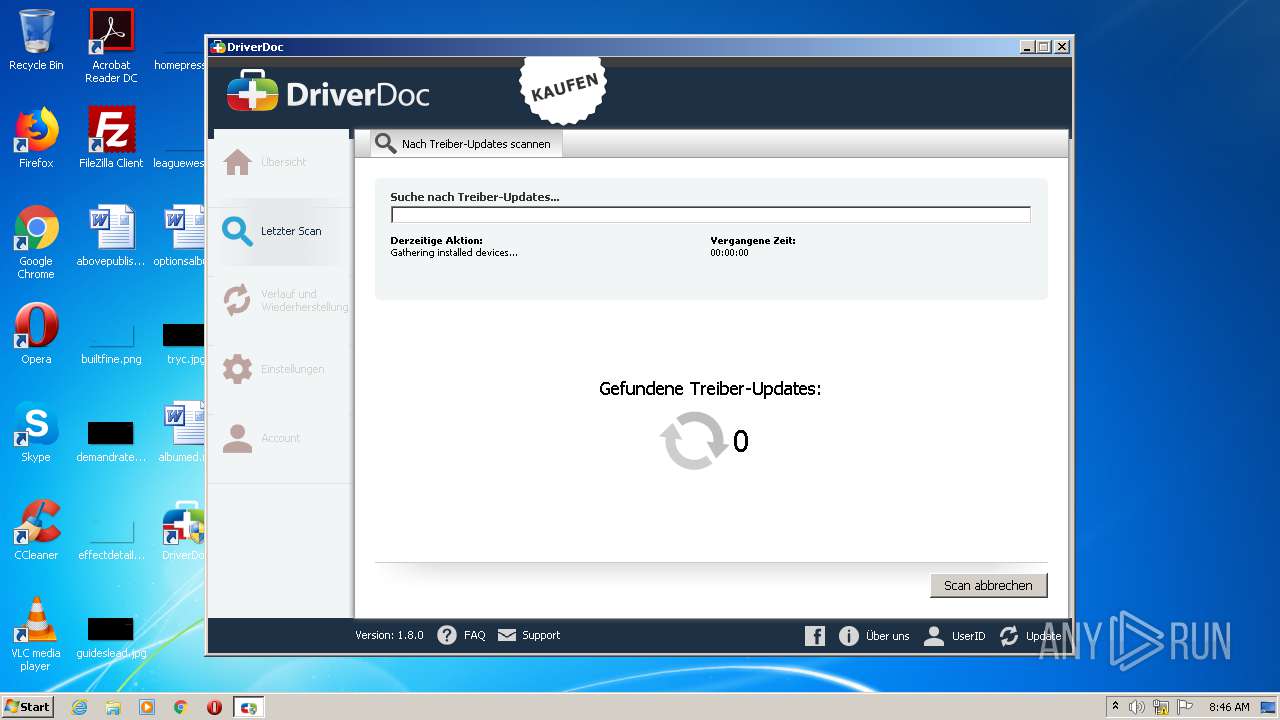Click the KAUFEN badge
The height and width of the screenshot is (720, 1280).
(565, 88)
